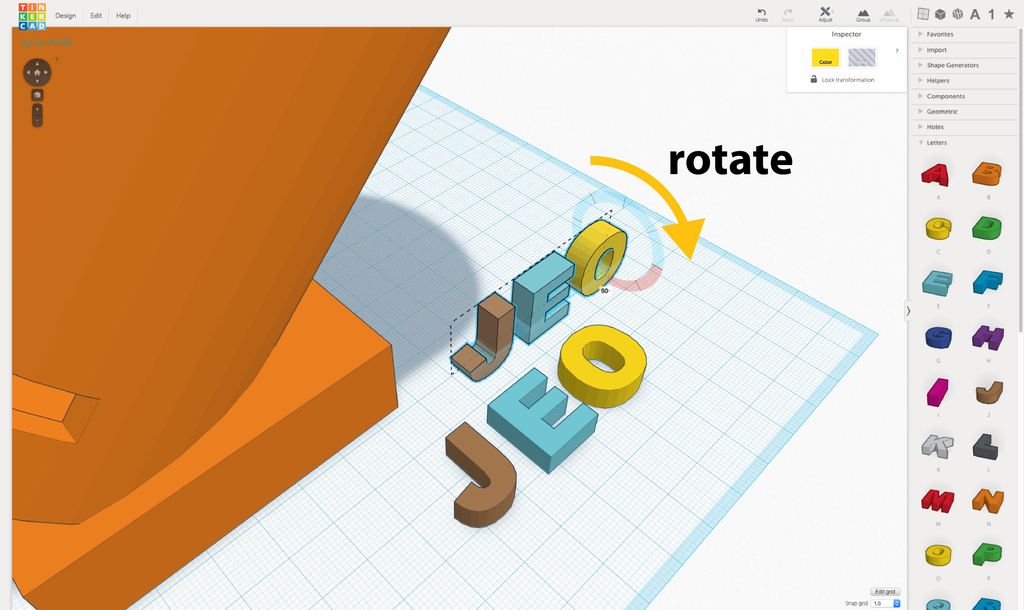Zoom out with the minus button
Image resolution: width=1024 pixels, height=610 pixels.
click(x=37, y=120)
